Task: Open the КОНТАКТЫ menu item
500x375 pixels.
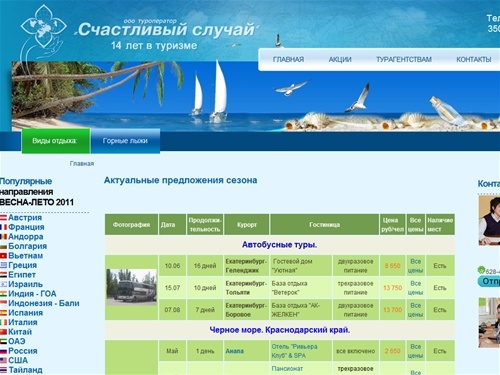Action: coord(474,59)
